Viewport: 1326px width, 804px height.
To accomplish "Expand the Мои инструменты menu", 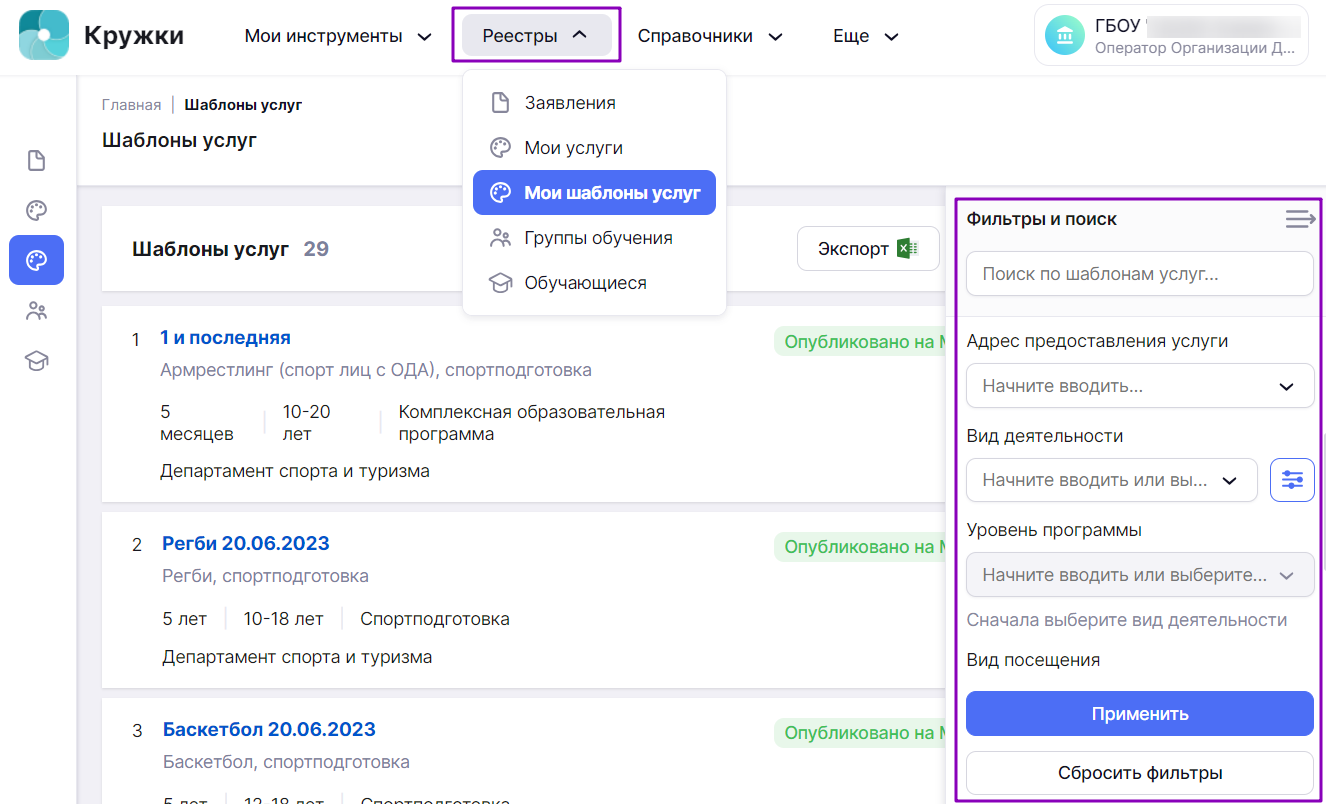I will [x=338, y=36].
